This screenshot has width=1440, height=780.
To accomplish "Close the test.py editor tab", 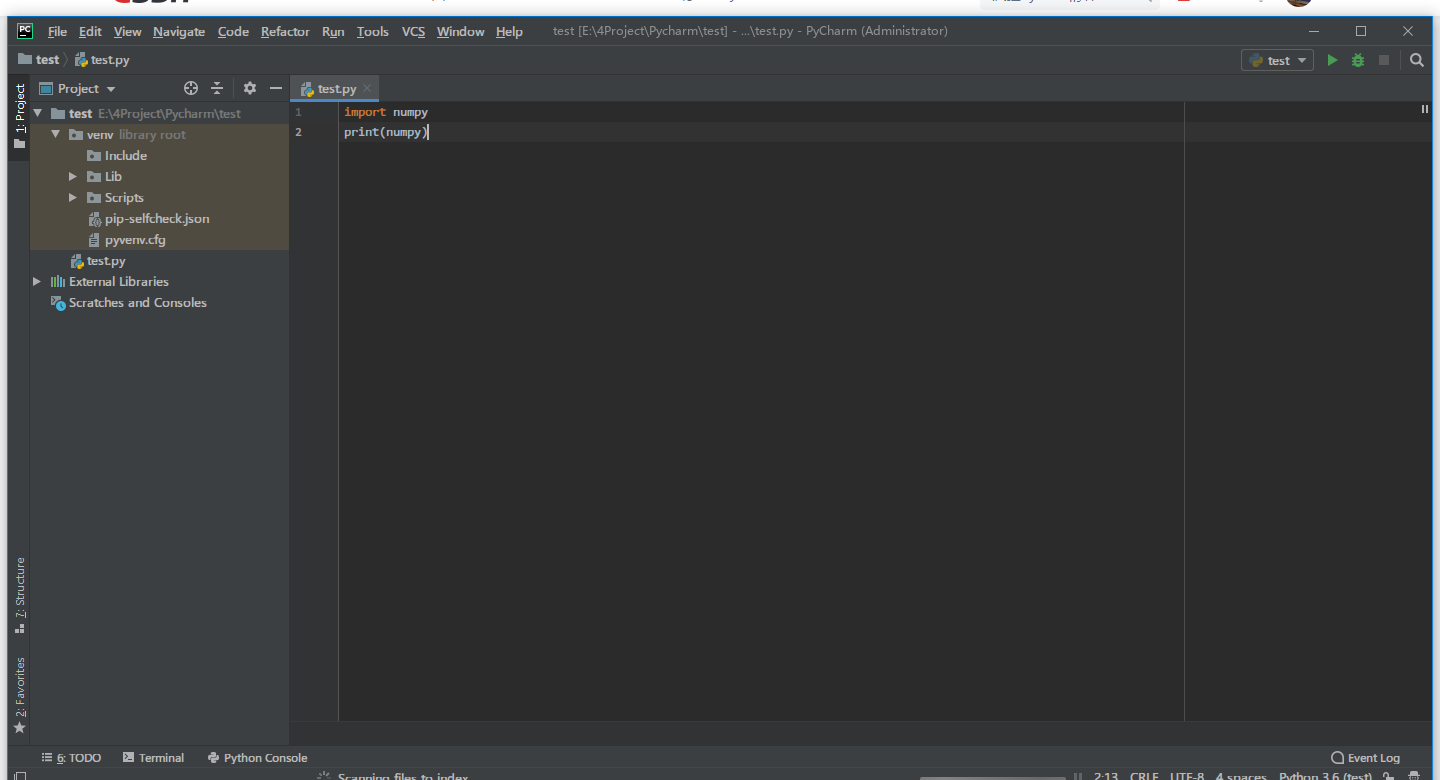I will pos(368,89).
